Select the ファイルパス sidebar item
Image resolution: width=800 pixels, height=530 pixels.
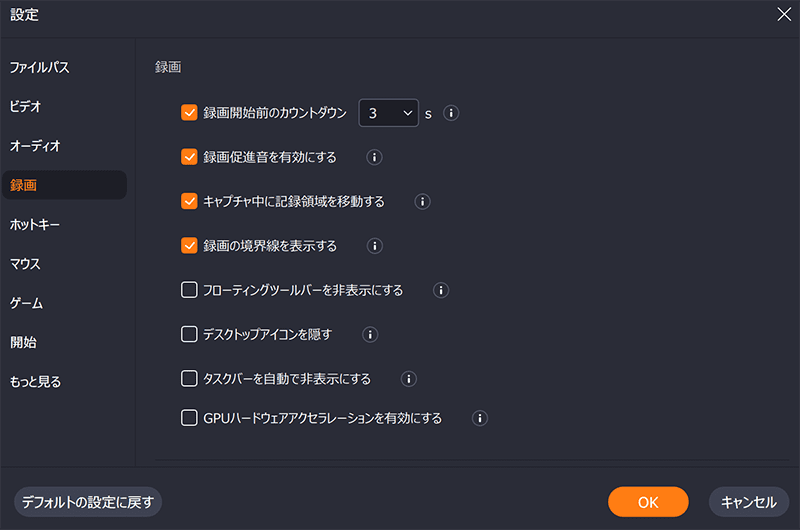click(x=39, y=67)
